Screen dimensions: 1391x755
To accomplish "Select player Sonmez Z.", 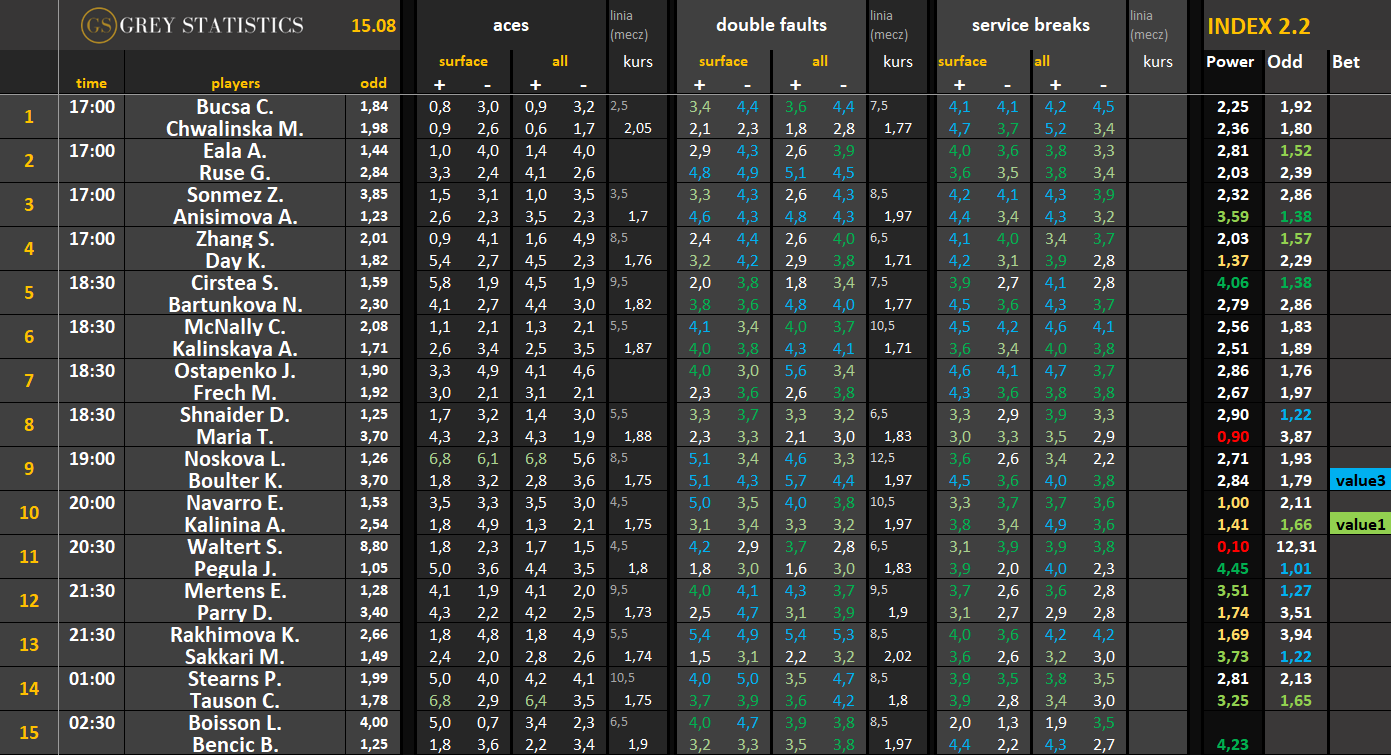I will 235,195.
